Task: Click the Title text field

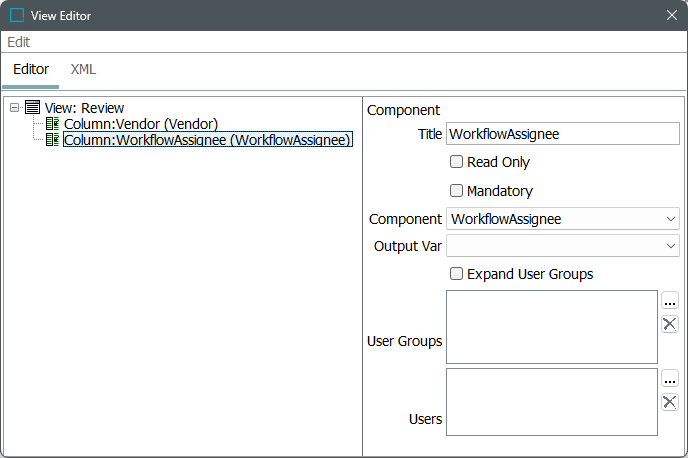Action: pos(562,134)
